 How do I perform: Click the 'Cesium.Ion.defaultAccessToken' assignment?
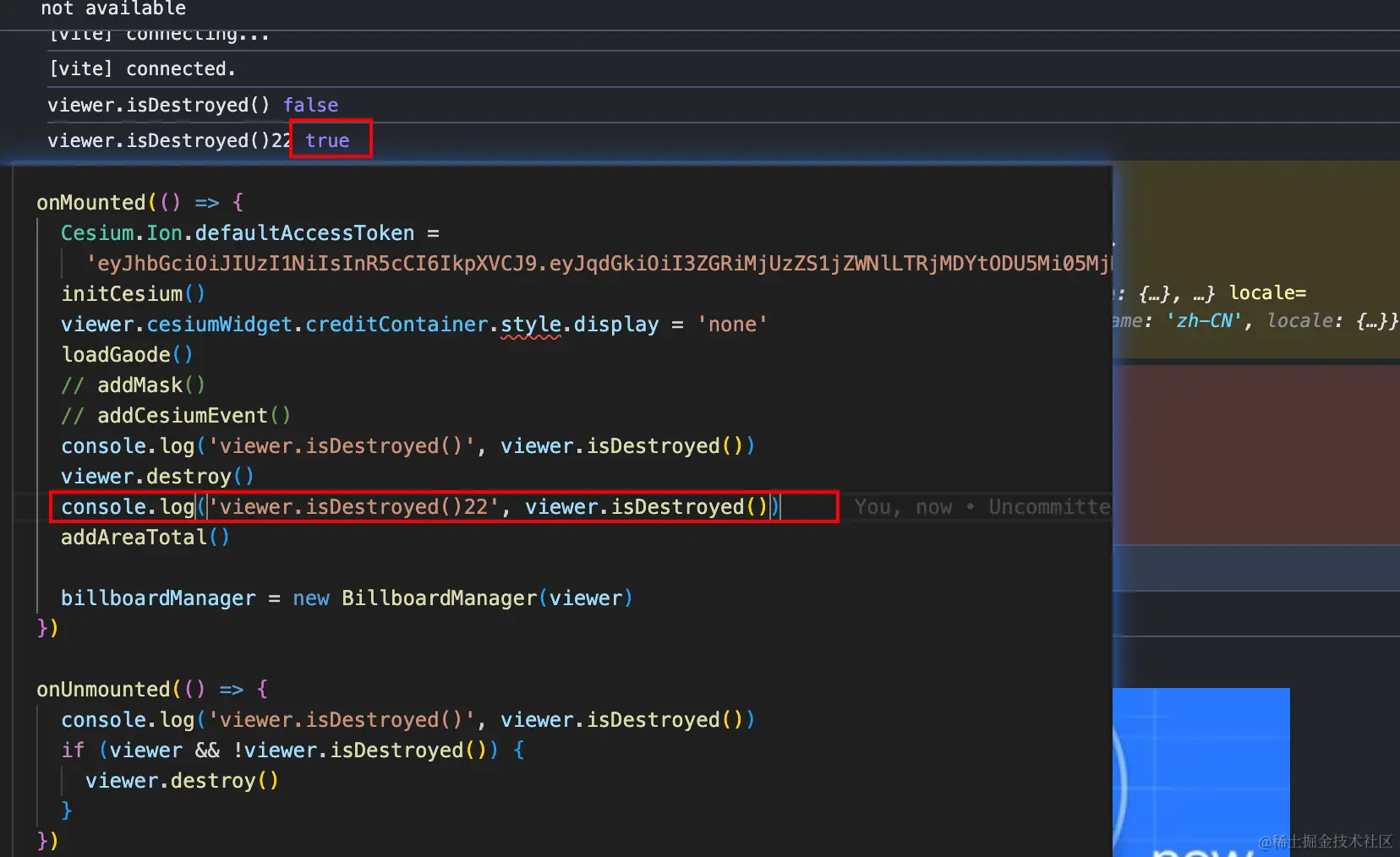(x=237, y=232)
